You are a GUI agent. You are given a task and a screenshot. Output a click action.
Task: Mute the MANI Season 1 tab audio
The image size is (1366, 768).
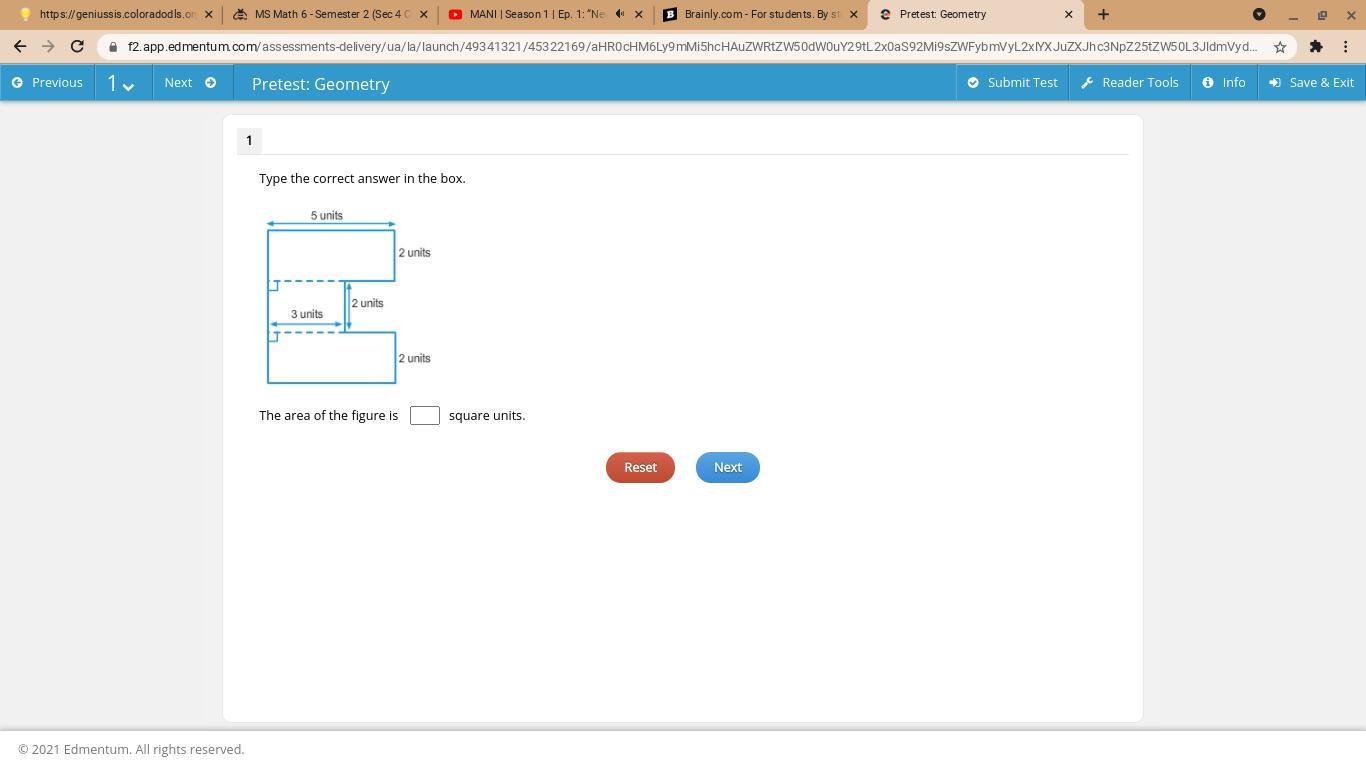[620, 14]
